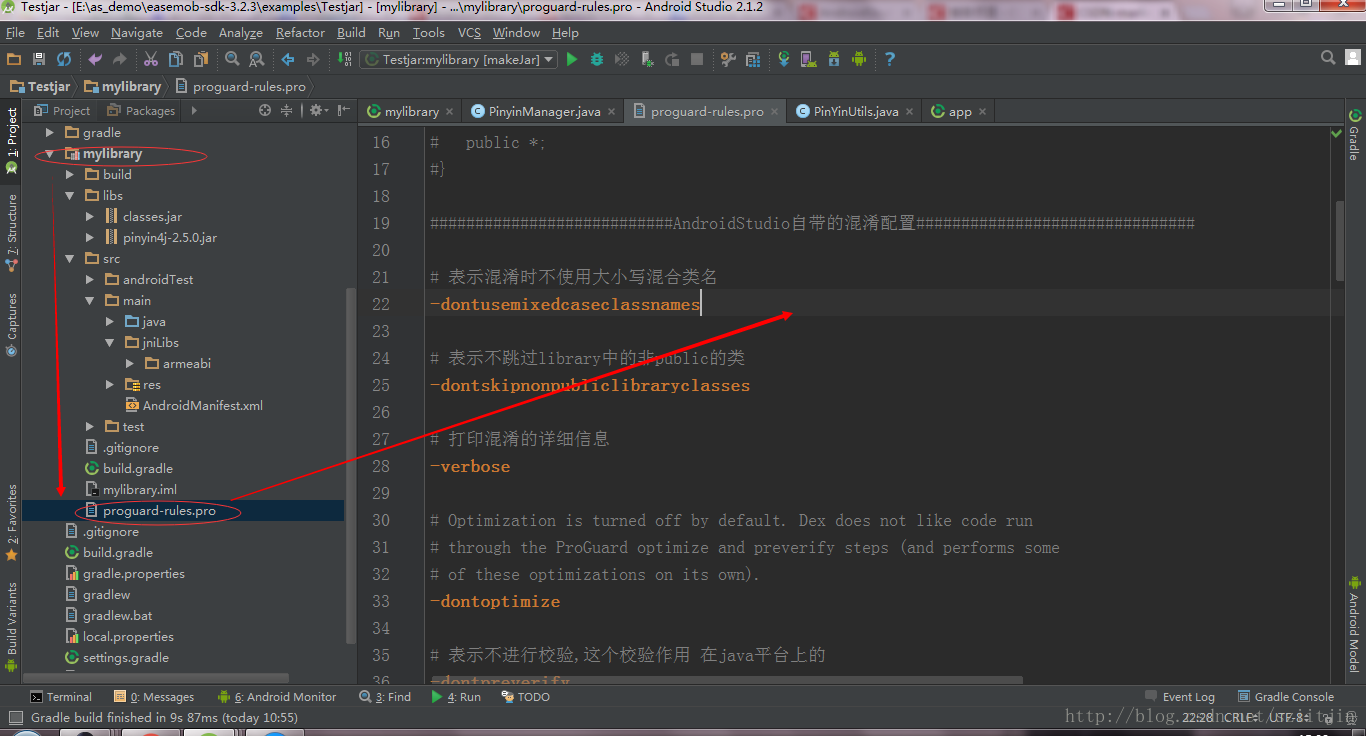Collapse the src folder
This screenshot has height=736, width=1366.
70,258
